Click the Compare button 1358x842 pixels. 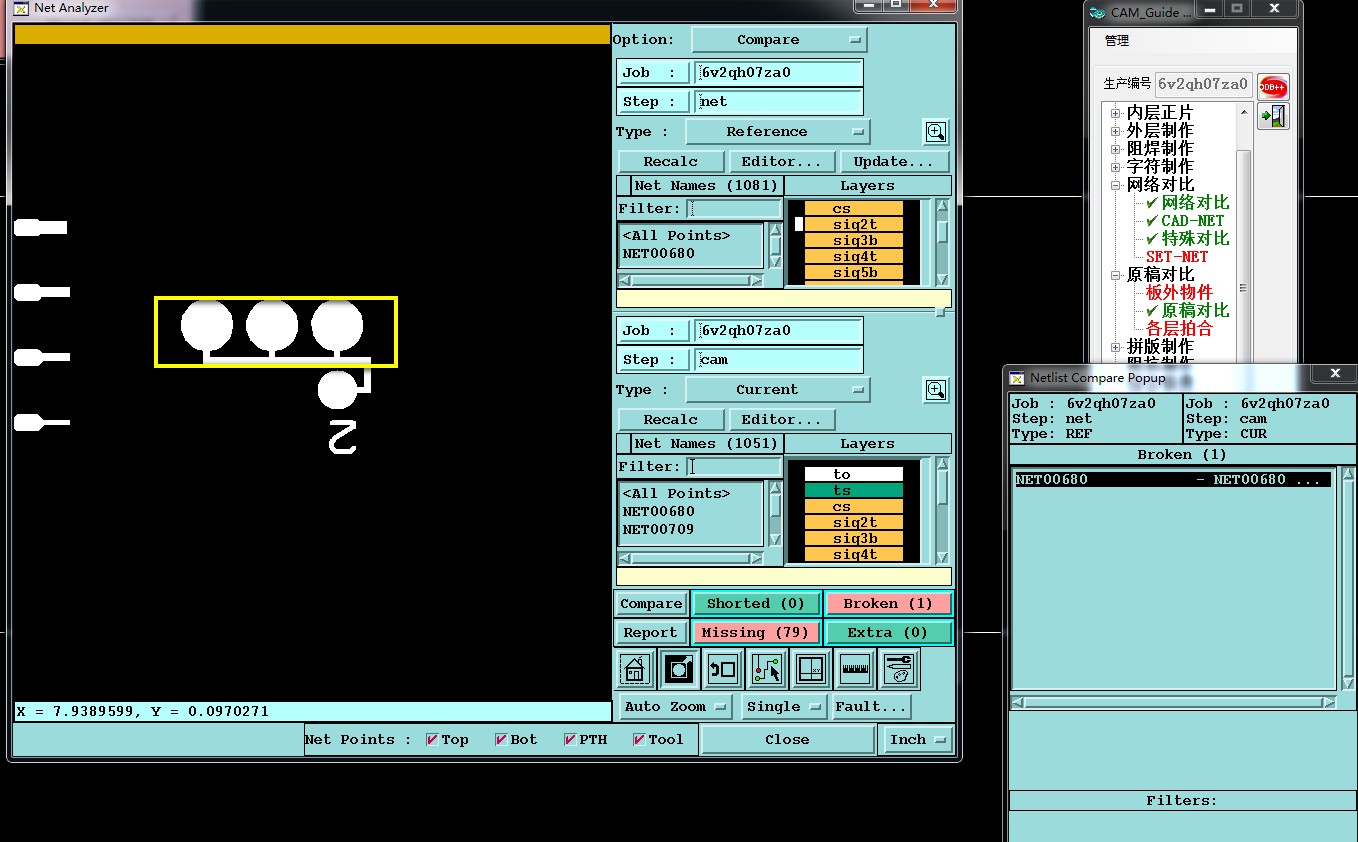pyautogui.click(x=651, y=603)
